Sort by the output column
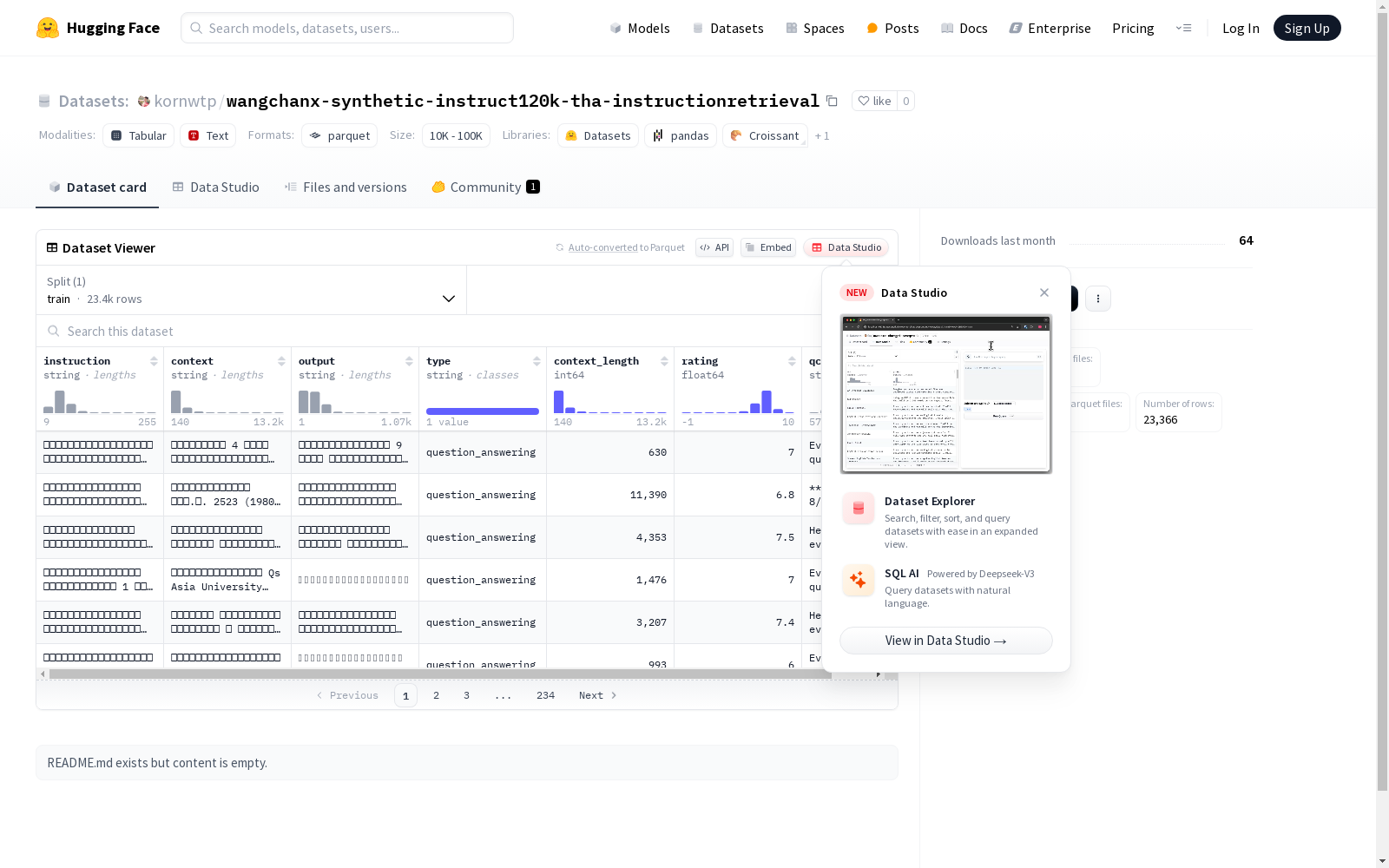Viewport: 1389px width, 868px height. click(409, 361)
